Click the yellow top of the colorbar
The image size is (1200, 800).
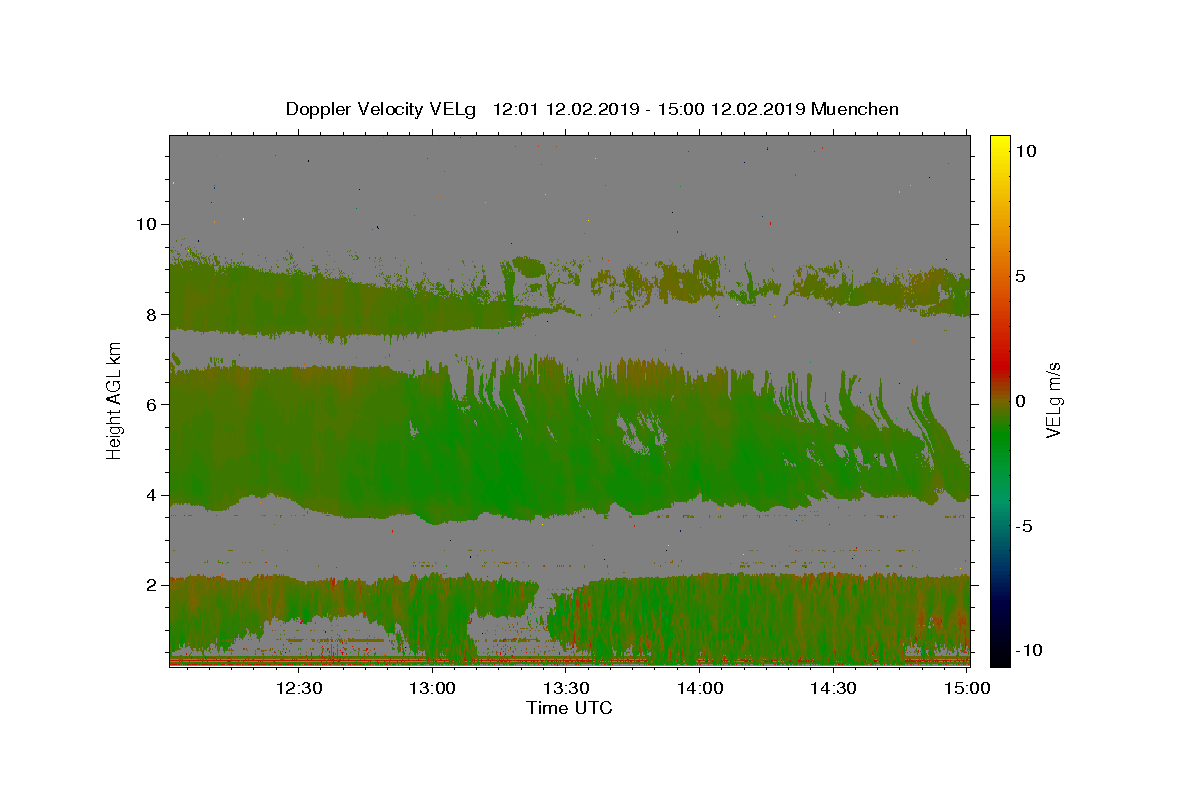click(999, 142)
